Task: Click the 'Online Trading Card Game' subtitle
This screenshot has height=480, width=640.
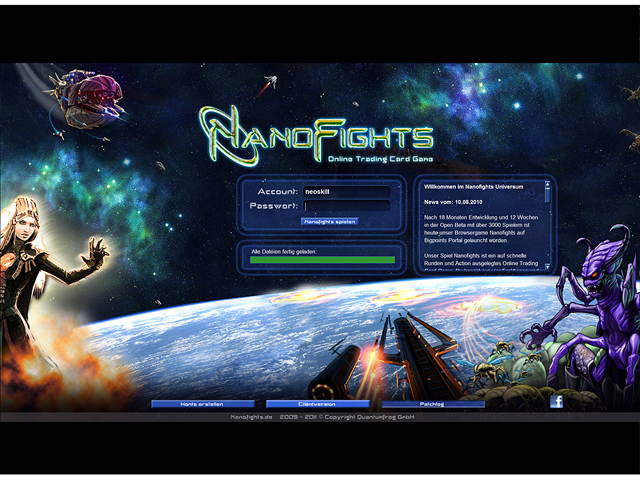Action: (x=380, y=159)
